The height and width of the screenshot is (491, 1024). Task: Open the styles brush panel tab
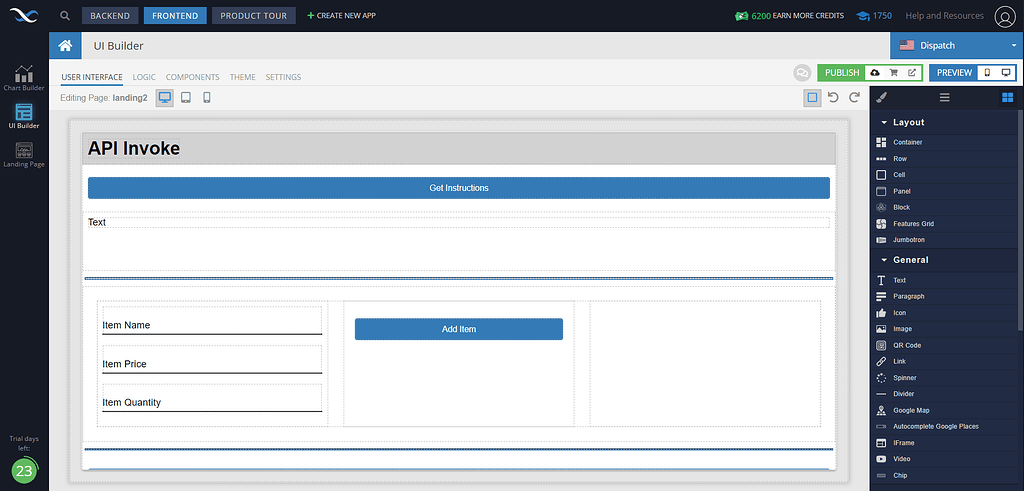tap(881, 97)
